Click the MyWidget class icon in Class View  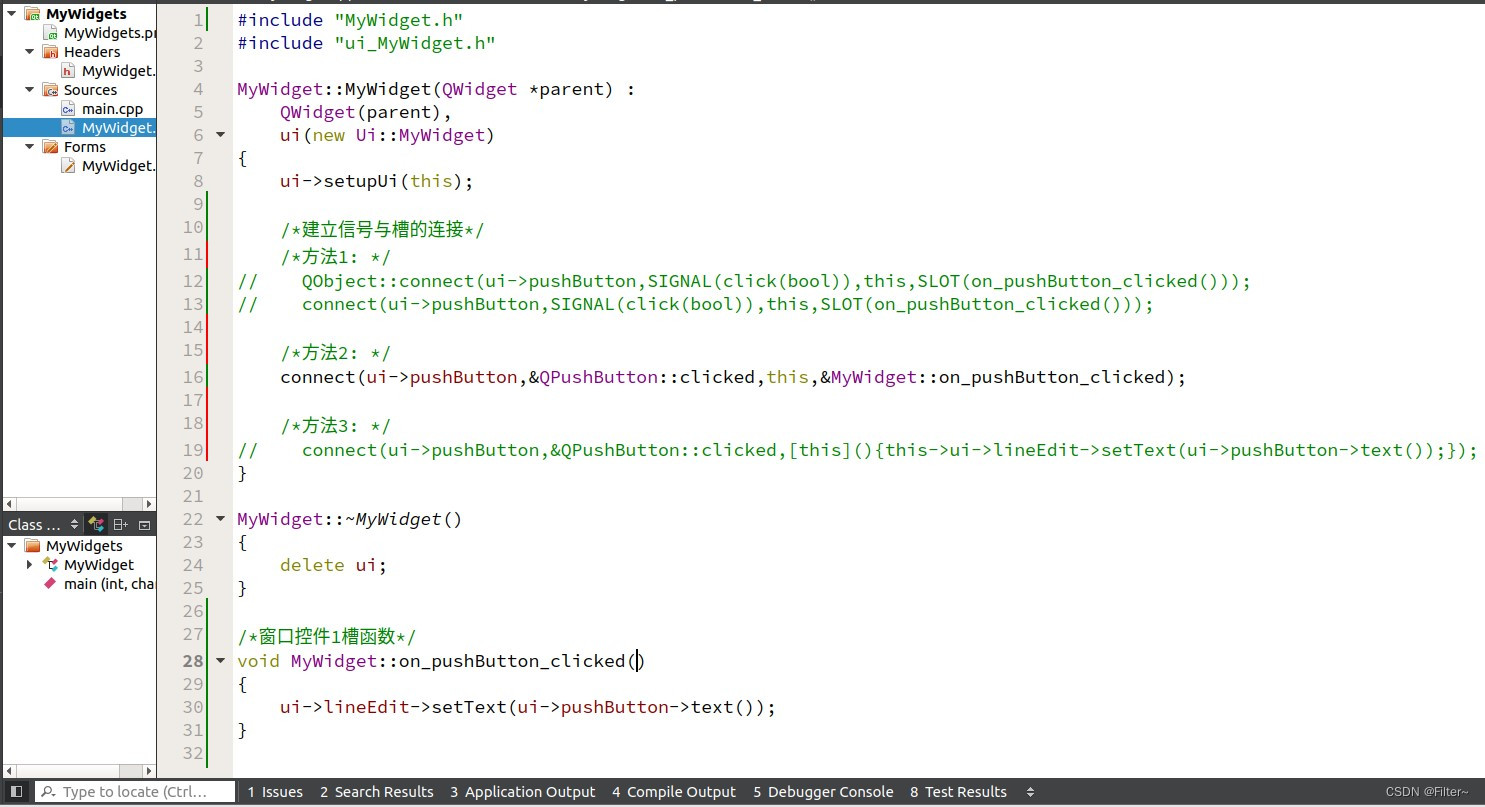[x=50, y=565]
